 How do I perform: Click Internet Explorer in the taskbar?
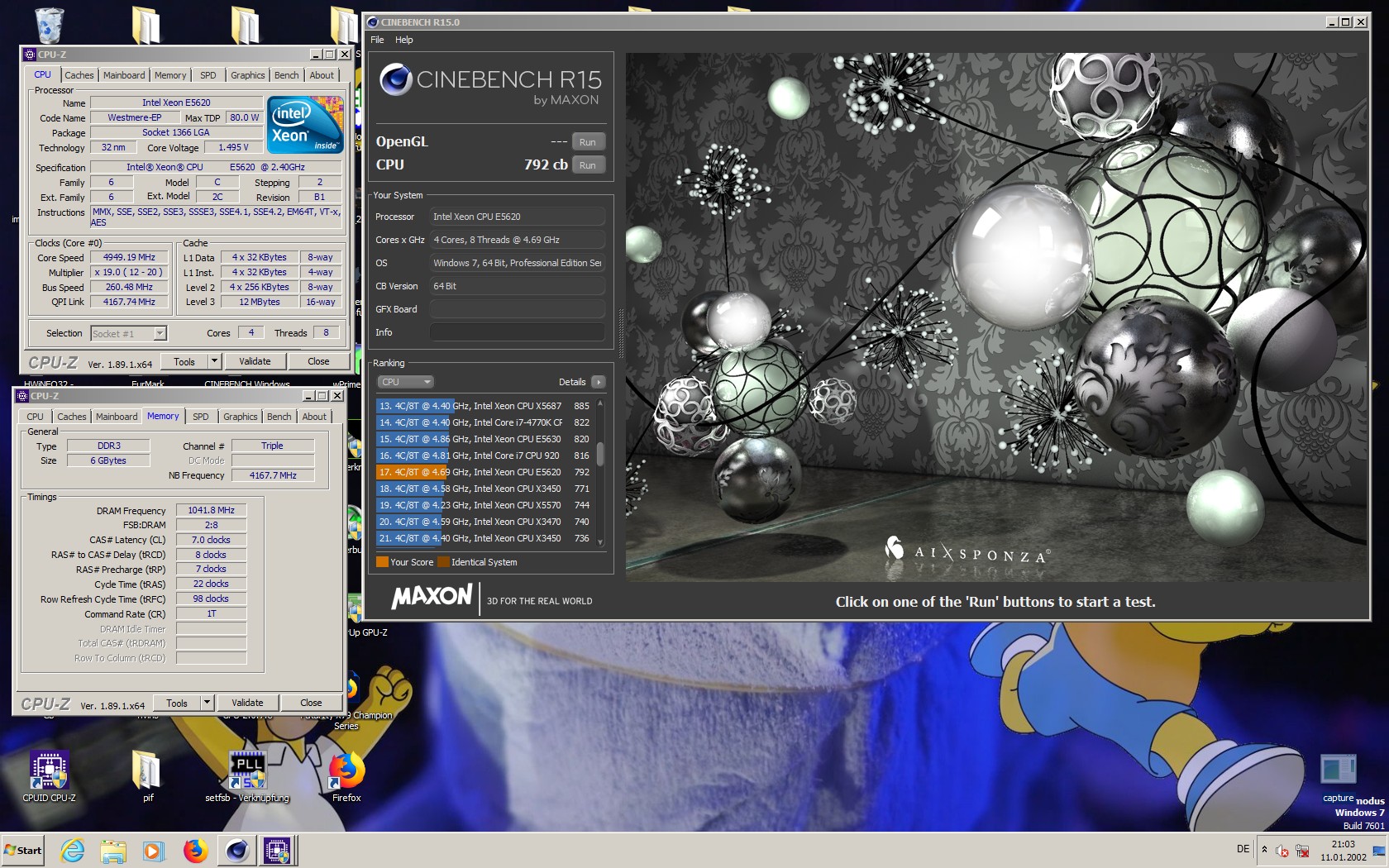click(x=73, y=851)
